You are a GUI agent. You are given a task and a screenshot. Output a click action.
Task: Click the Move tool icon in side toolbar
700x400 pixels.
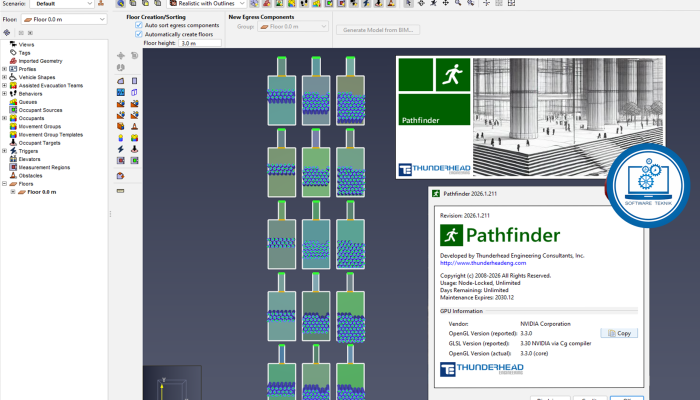point(121,56)
